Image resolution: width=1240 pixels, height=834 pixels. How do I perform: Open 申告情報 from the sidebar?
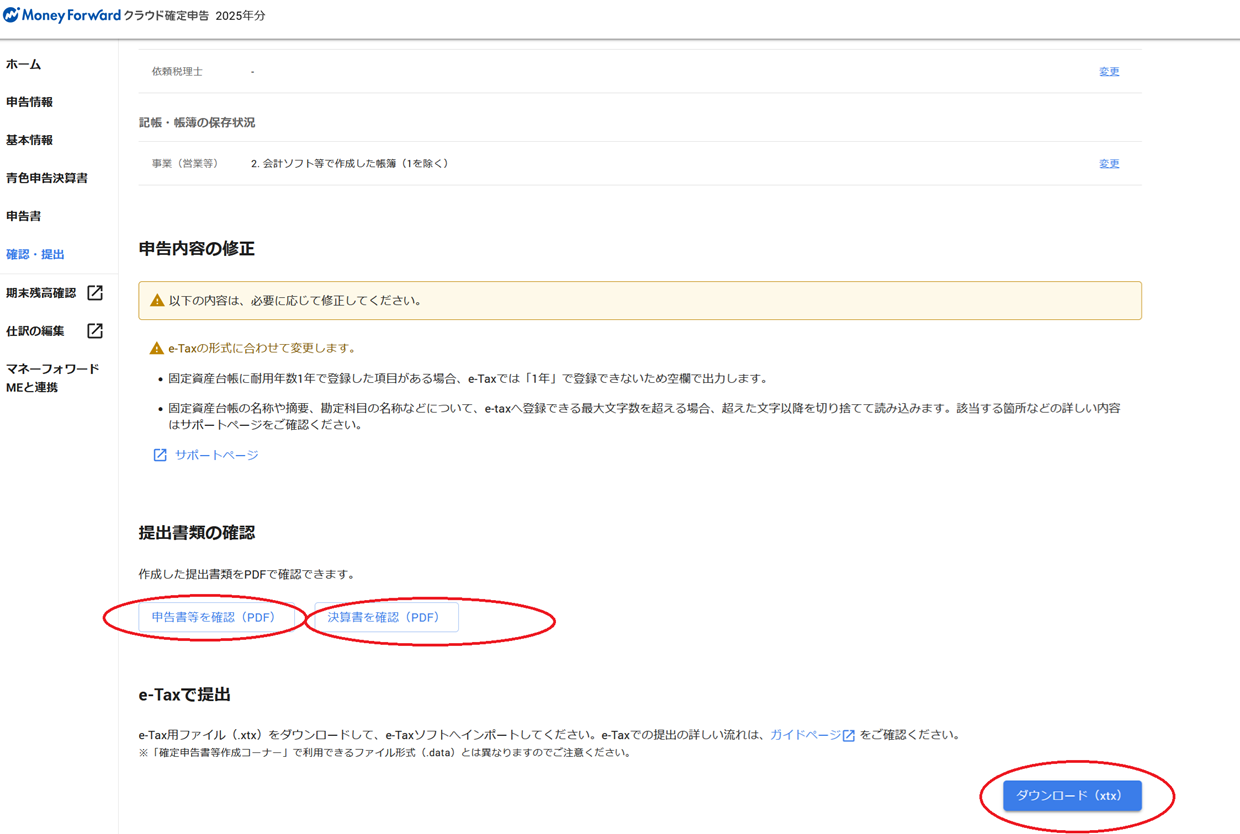point(30,101)
